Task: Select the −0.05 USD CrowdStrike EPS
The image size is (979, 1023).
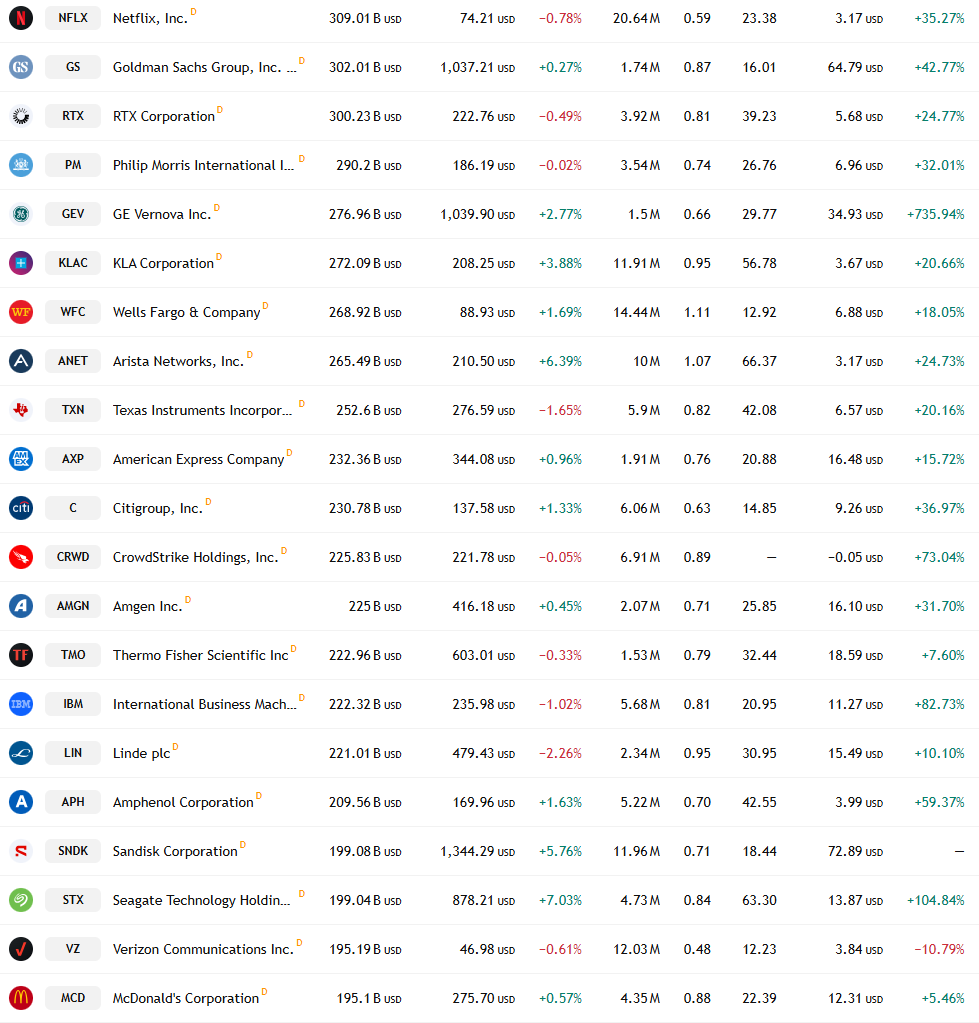Action: [x=855, y=557]
